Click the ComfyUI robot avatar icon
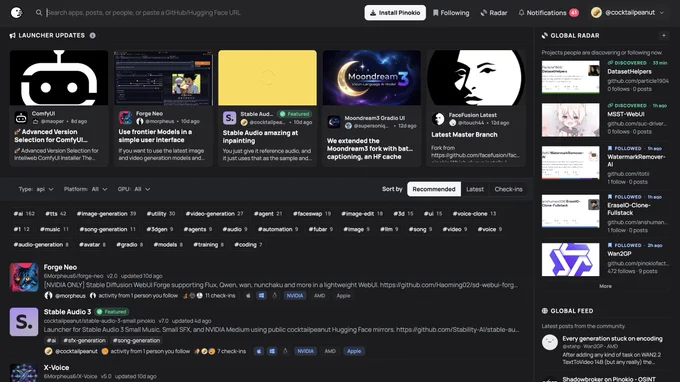Viewport: 680px width, 382px height. coord(21,118)
